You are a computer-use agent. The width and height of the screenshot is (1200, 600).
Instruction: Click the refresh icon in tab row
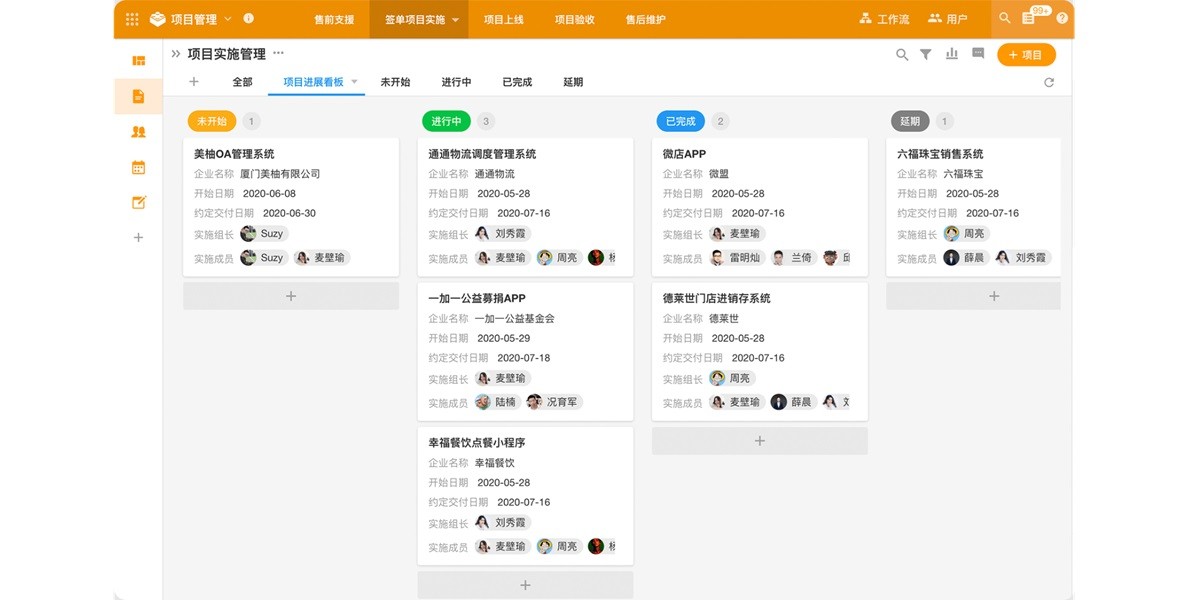[x=1049, y=82]
